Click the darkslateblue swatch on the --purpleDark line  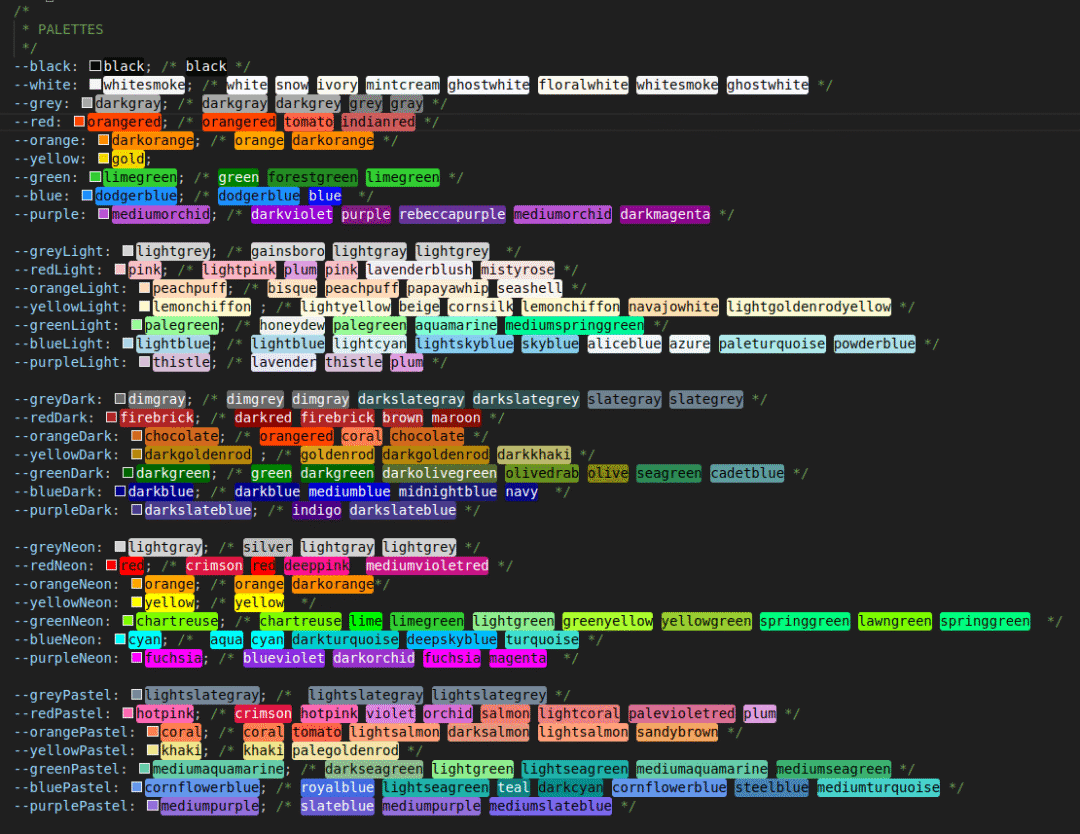[137, 510]
